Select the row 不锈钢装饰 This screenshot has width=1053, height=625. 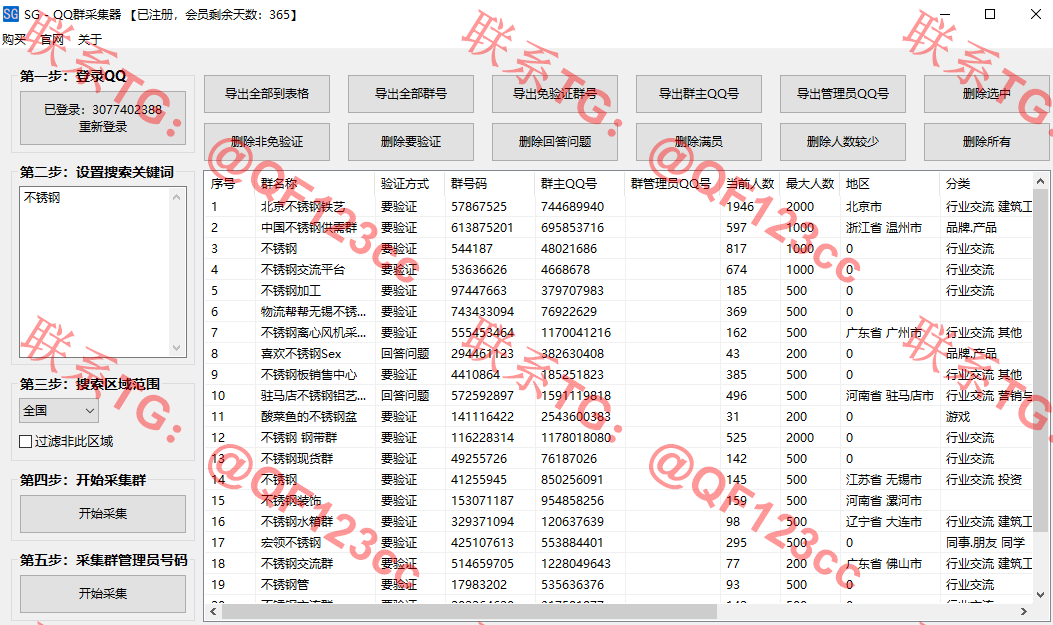[x=619, y=501]
